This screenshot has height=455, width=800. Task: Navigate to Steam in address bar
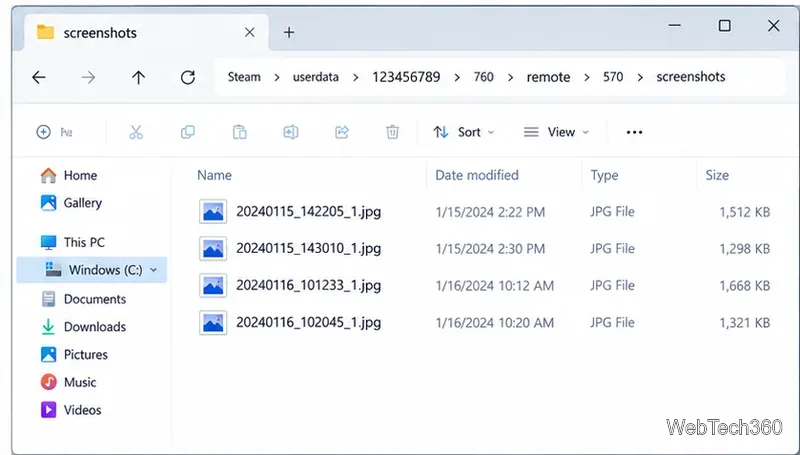pyautogui.click(x=244, y=77)
